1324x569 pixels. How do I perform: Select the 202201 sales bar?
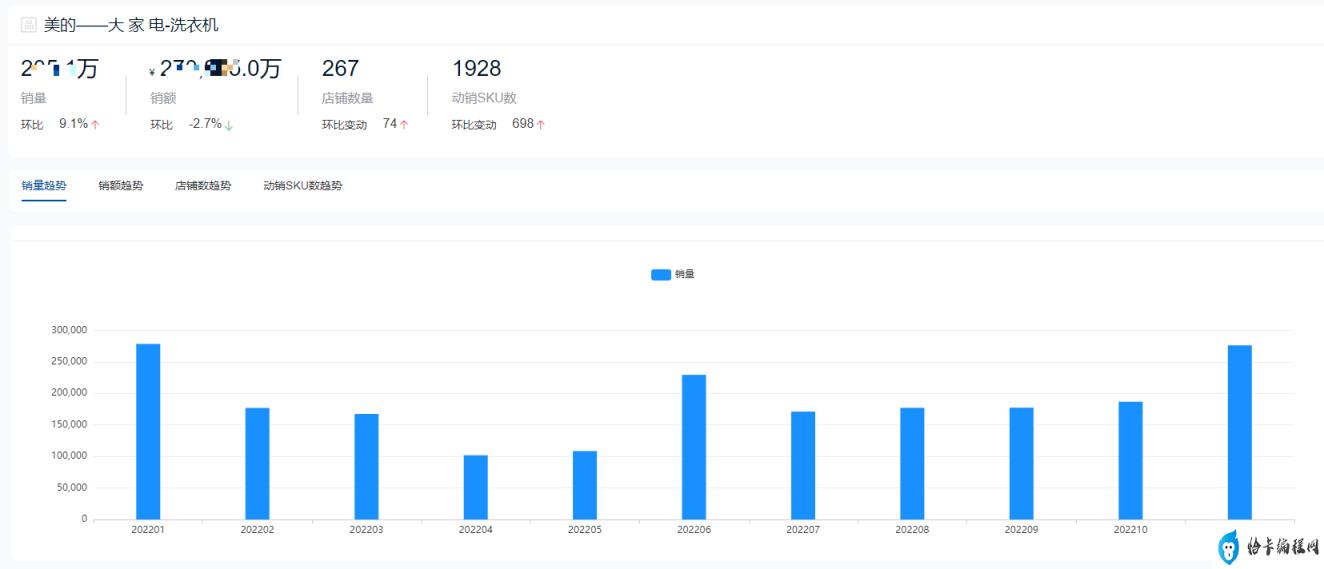pyautogui.click(x=148, y=431)
